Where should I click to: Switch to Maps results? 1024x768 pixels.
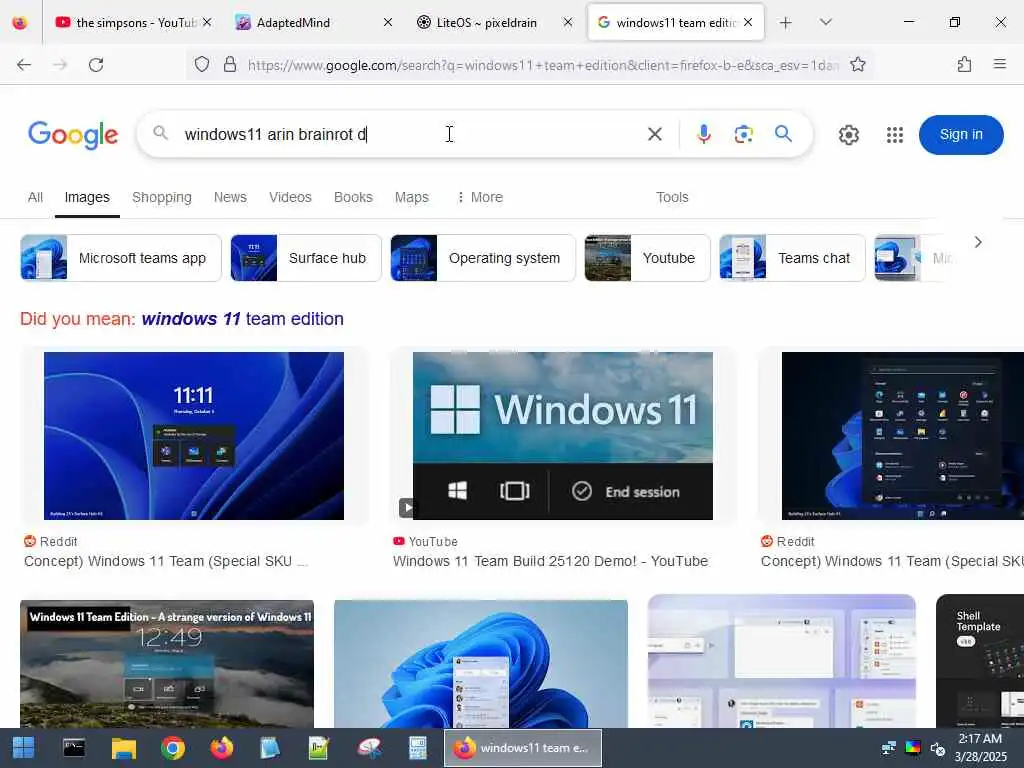tap(411, 197)
